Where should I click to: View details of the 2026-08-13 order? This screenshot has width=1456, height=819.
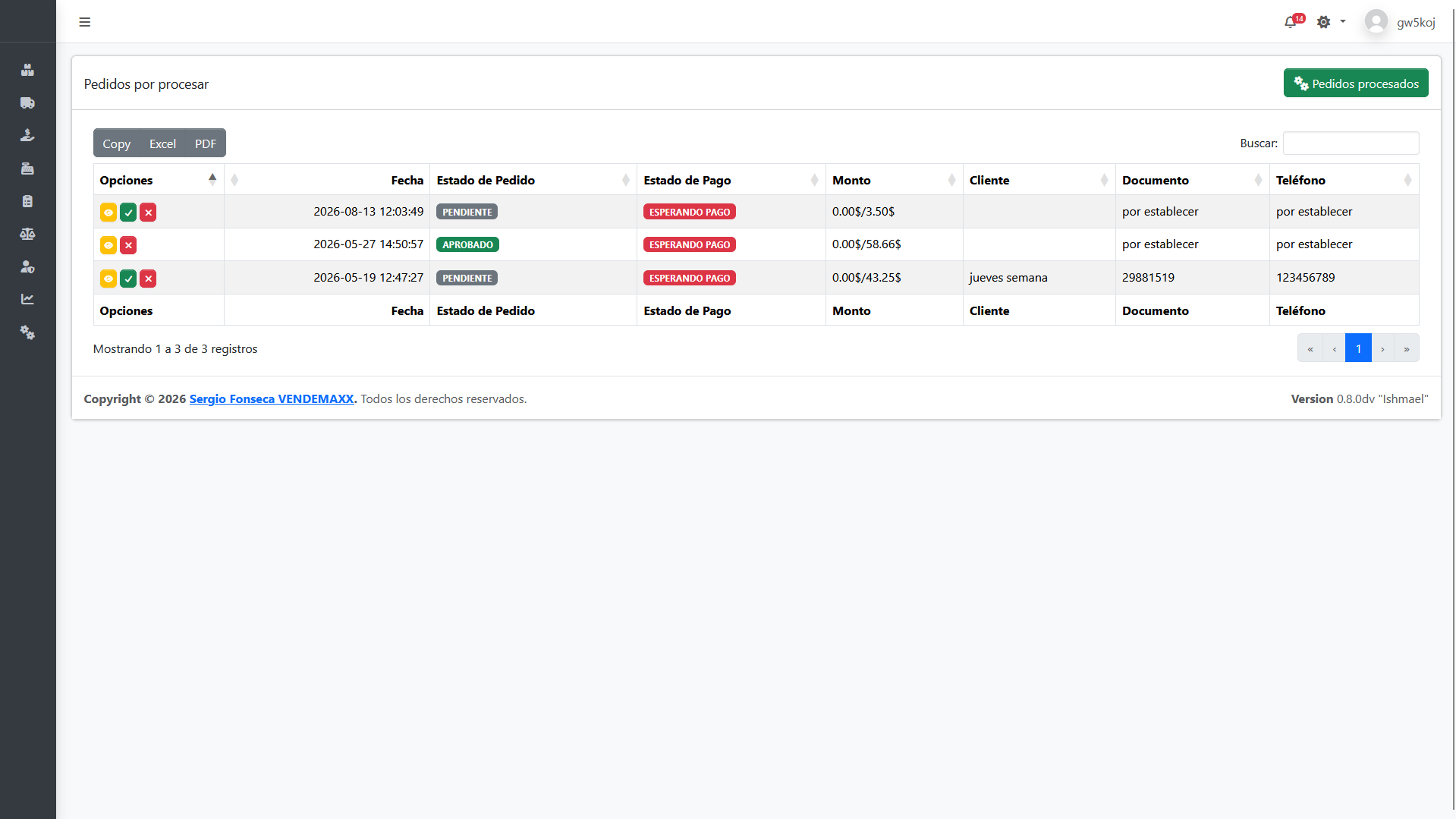tap(108, 213)
